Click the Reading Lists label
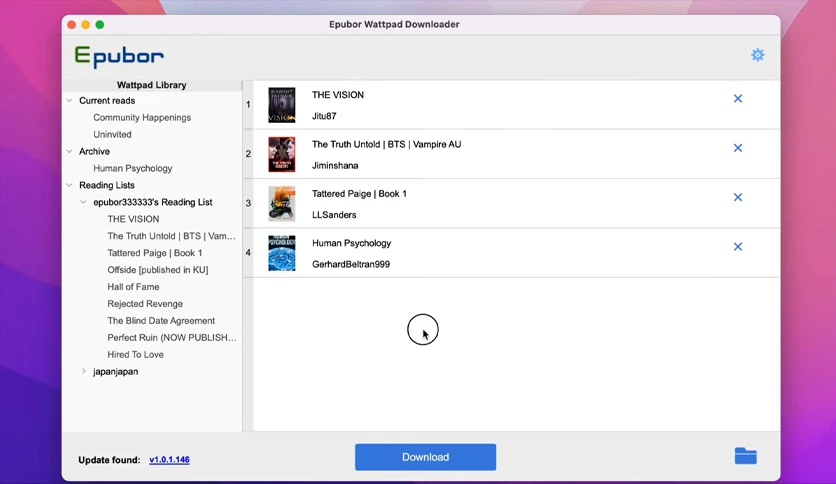836x484 pixels. [107, 185]
